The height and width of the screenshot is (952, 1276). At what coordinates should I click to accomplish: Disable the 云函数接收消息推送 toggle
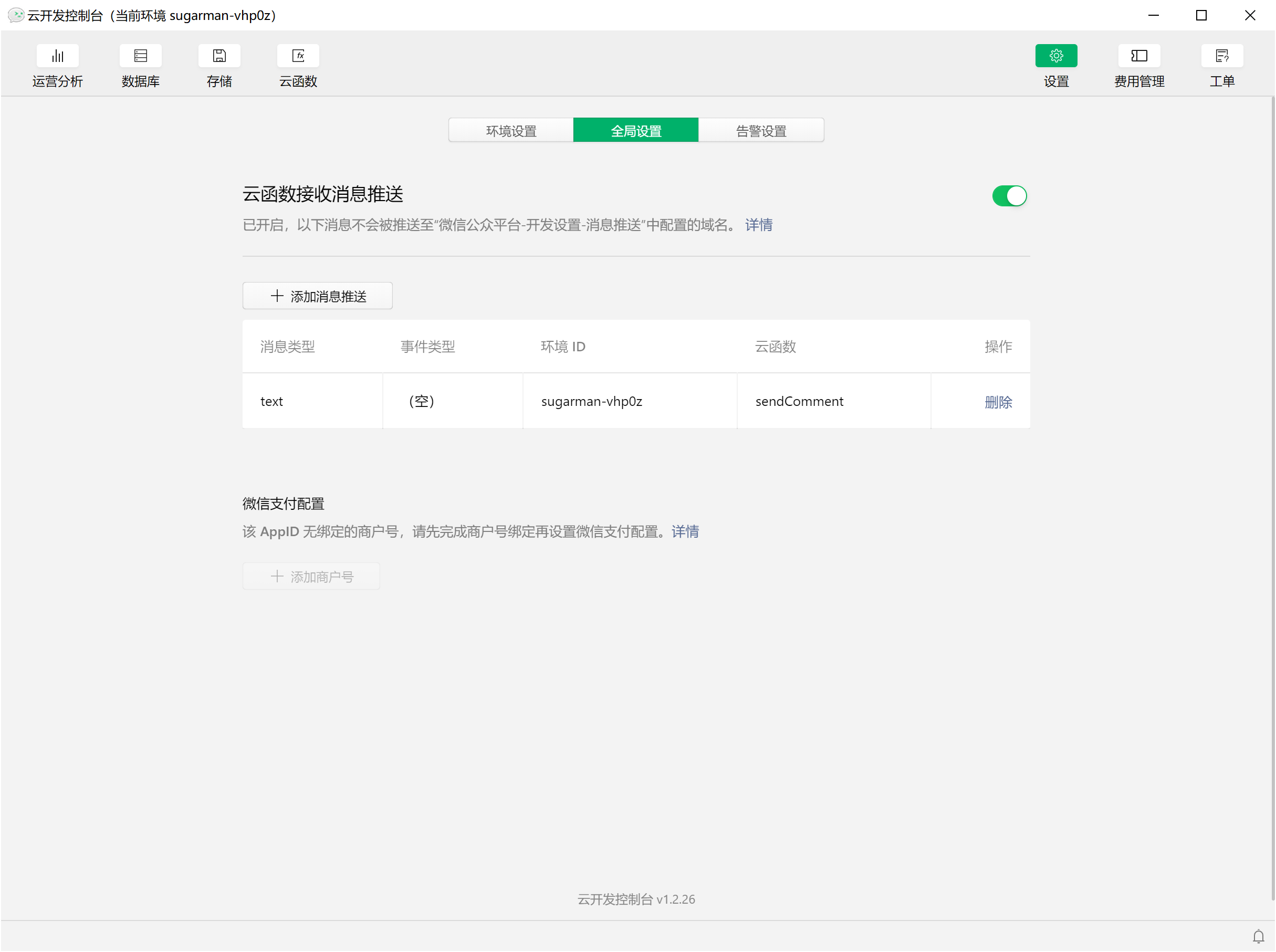coord(1009,196)
